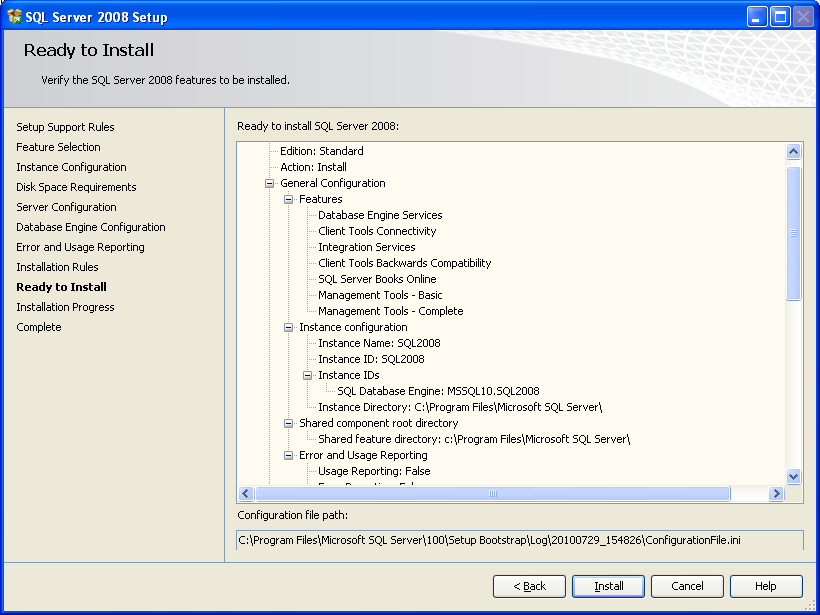The height and width of the screenshot is (615, 820).
Task: Select the Edition: Standard row
Action: pos(322,151)
